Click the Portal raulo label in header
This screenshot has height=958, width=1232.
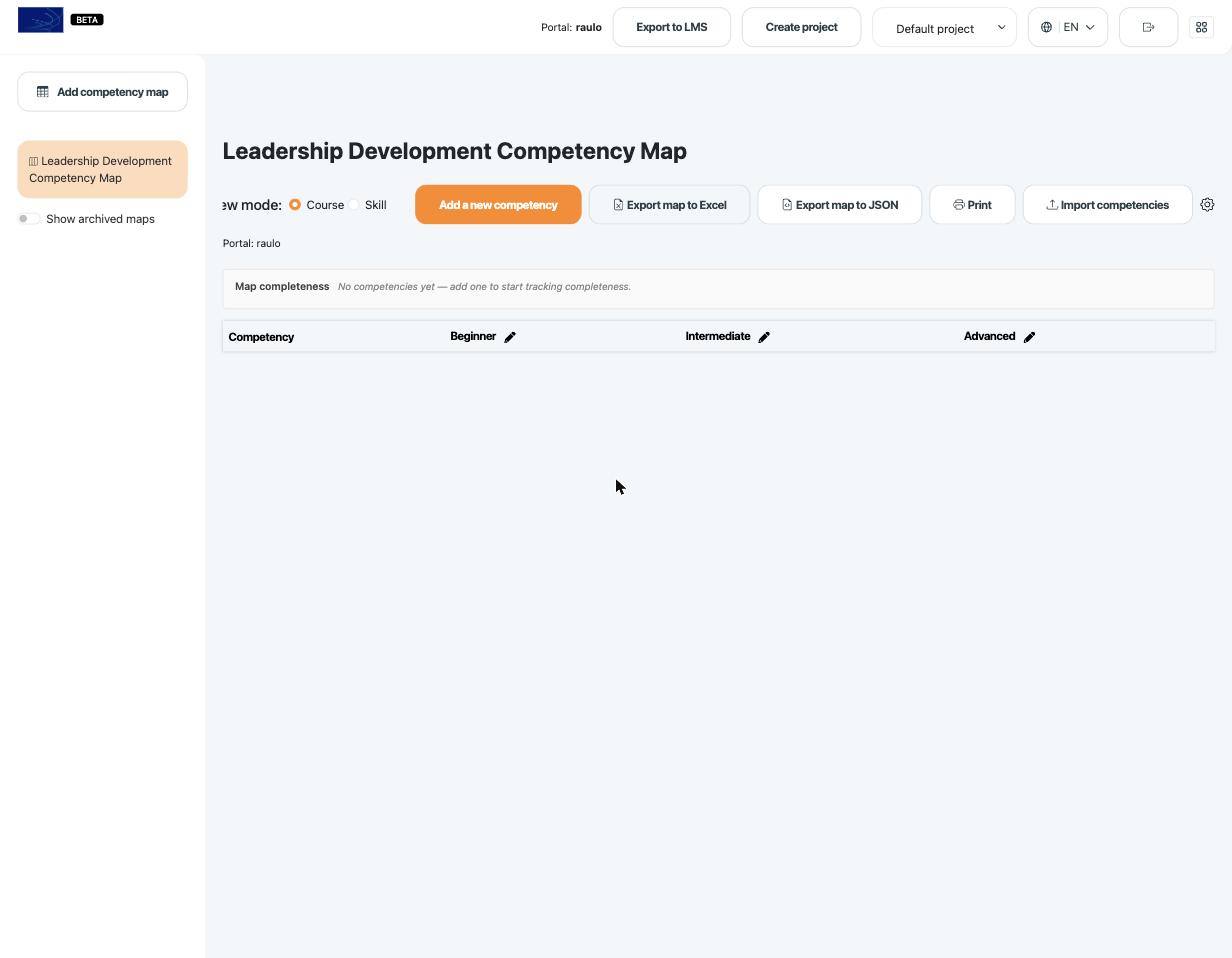pyautogui.click(x=571, y=27)
